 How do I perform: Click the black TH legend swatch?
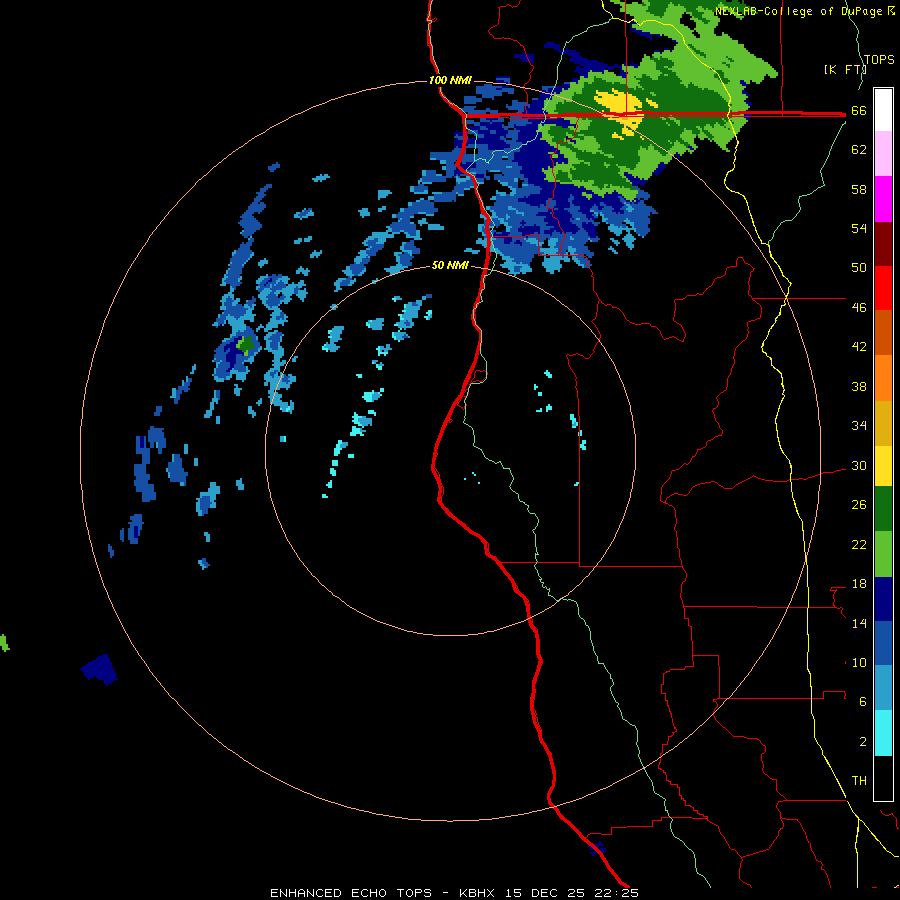click(883, 778)
